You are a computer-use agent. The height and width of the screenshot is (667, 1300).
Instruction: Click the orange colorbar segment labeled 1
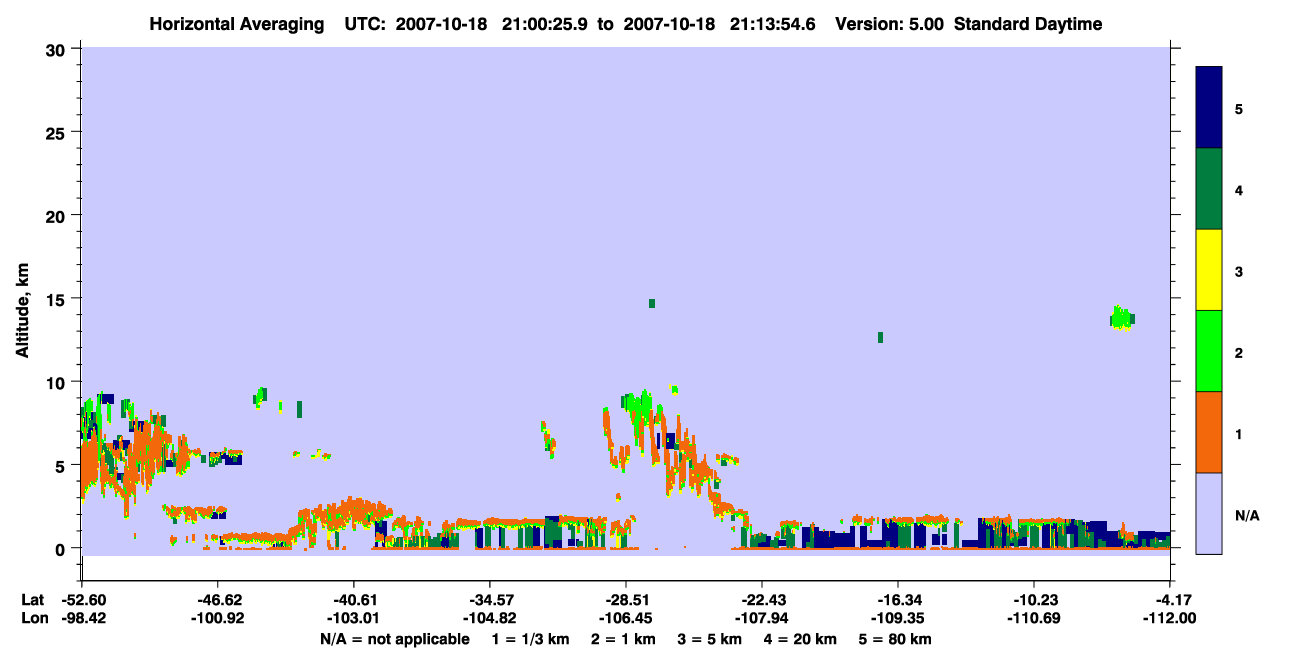[1209, 432]
